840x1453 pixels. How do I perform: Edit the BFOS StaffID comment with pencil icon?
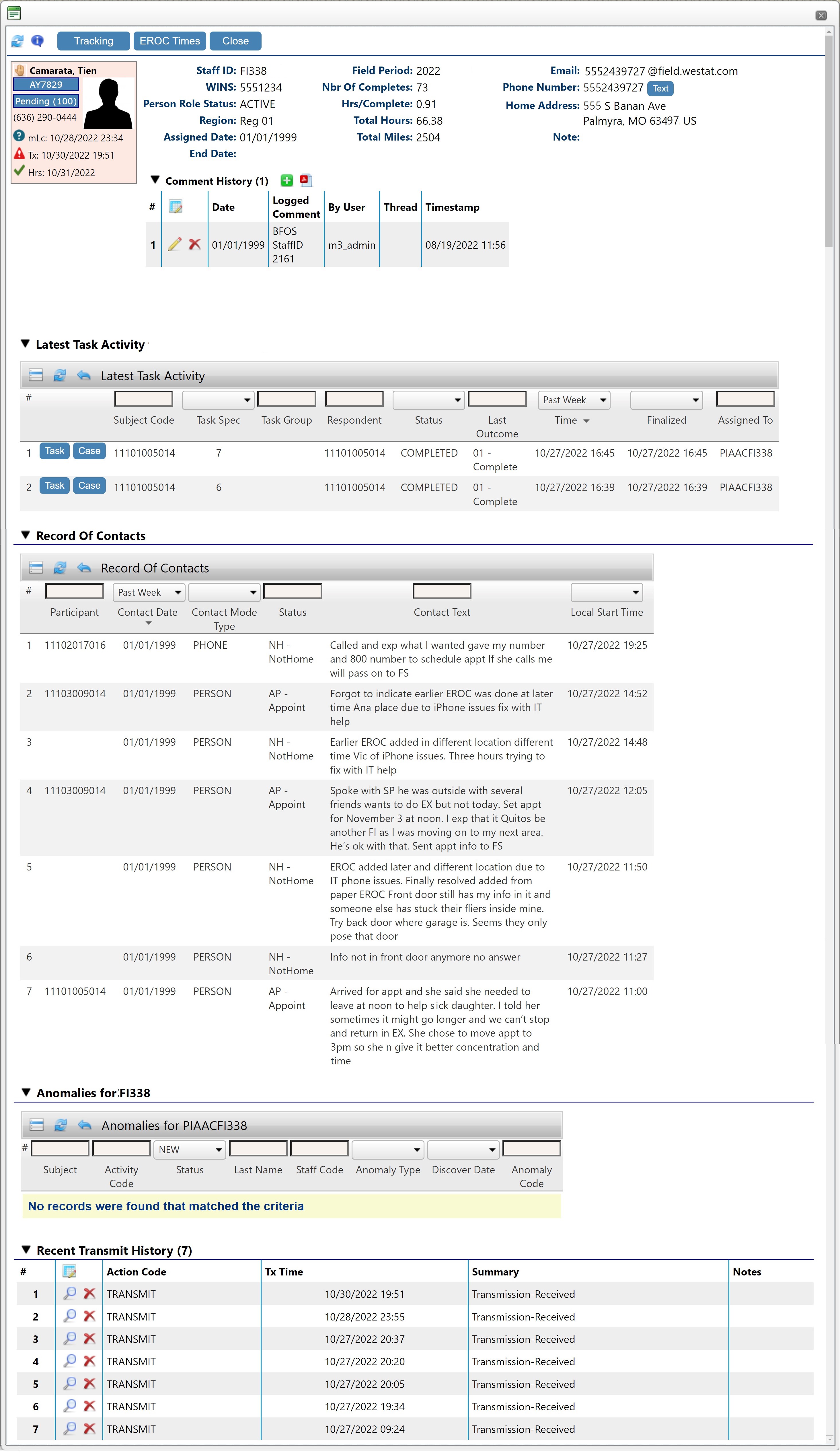click(174, 244)
